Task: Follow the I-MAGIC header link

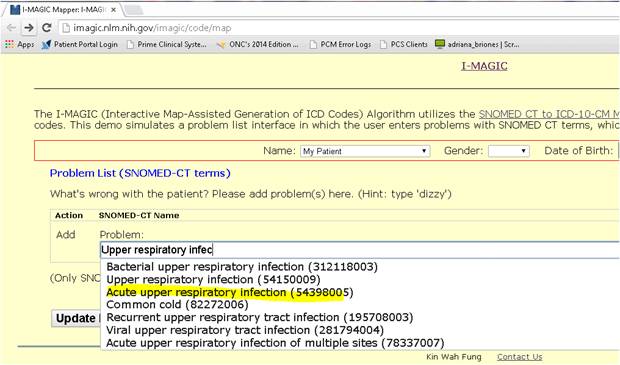Action: (x=484, y=66)
